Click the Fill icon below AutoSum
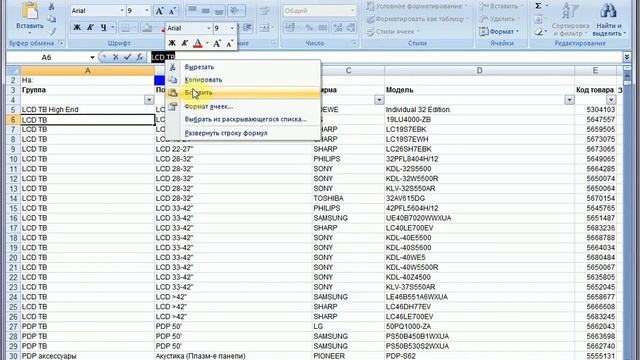The image size is (640, 360). pyautogui.click(x=538, y=19)
